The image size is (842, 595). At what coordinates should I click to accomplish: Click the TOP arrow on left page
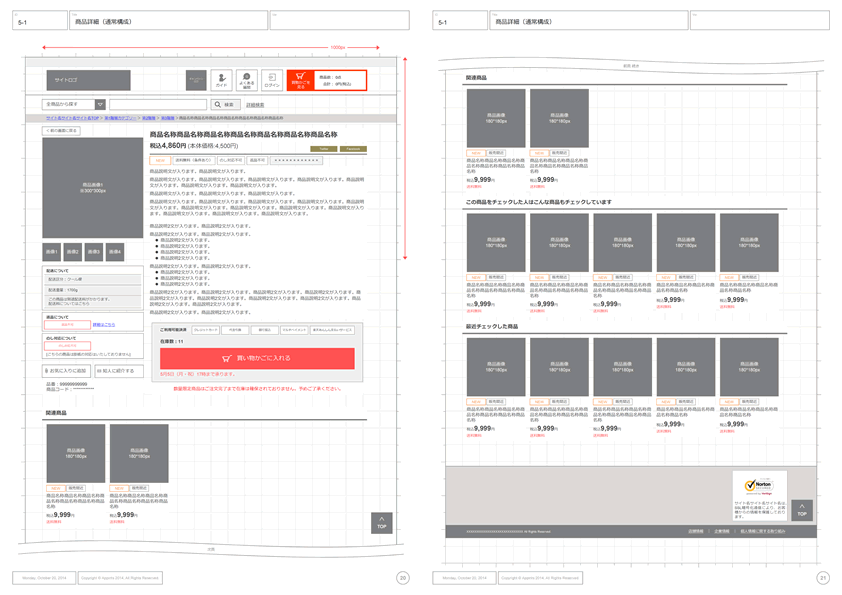click(x=381, y=523)
